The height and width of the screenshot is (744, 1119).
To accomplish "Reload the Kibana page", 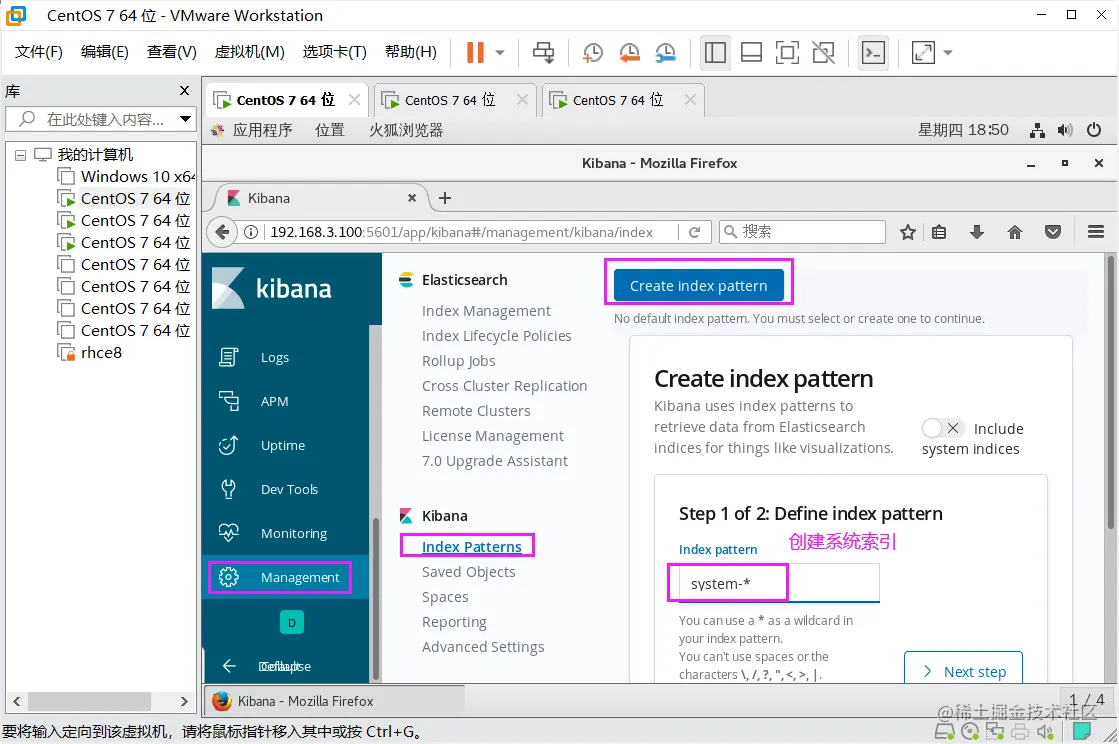I will 694,232.
